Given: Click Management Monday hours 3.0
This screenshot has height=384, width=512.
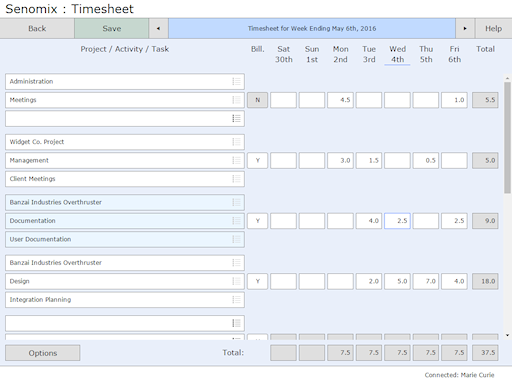Looking at the screenshot, I should pos(340,160).
